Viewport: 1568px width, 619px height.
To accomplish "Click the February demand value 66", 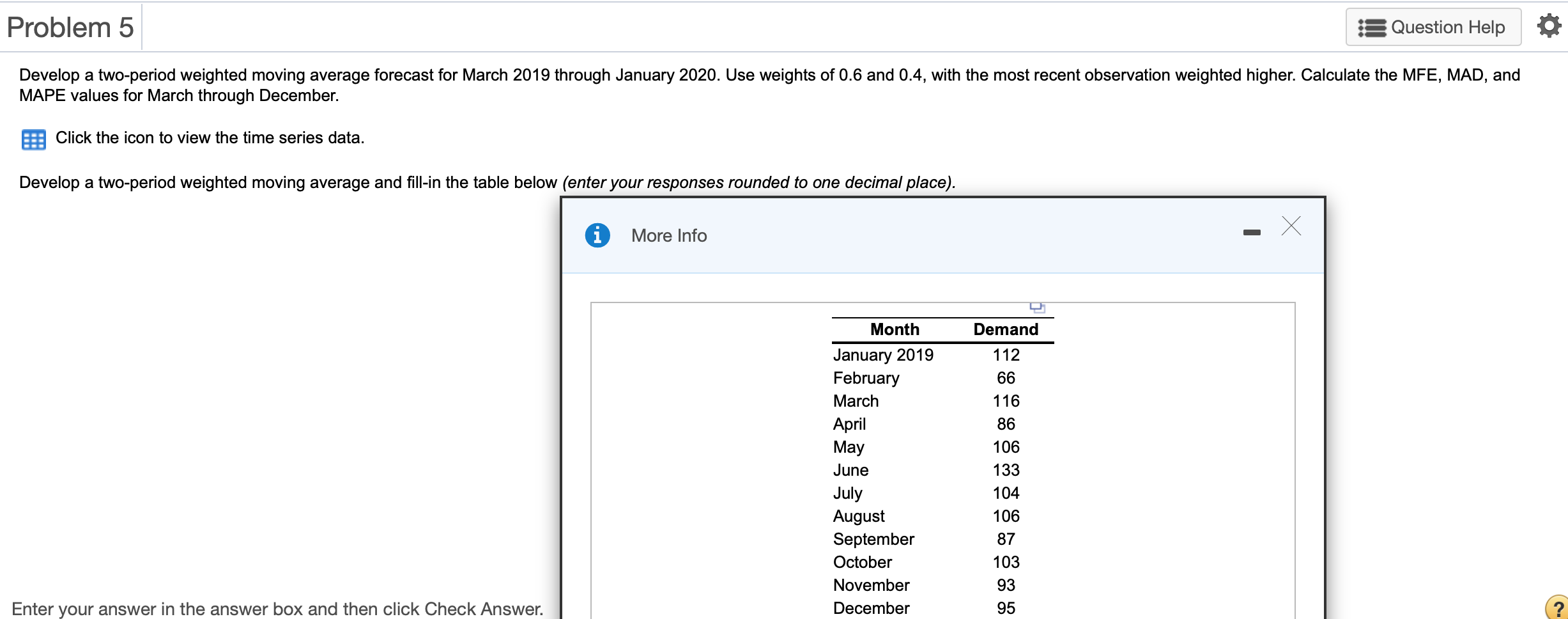I will click(1006, 378).
